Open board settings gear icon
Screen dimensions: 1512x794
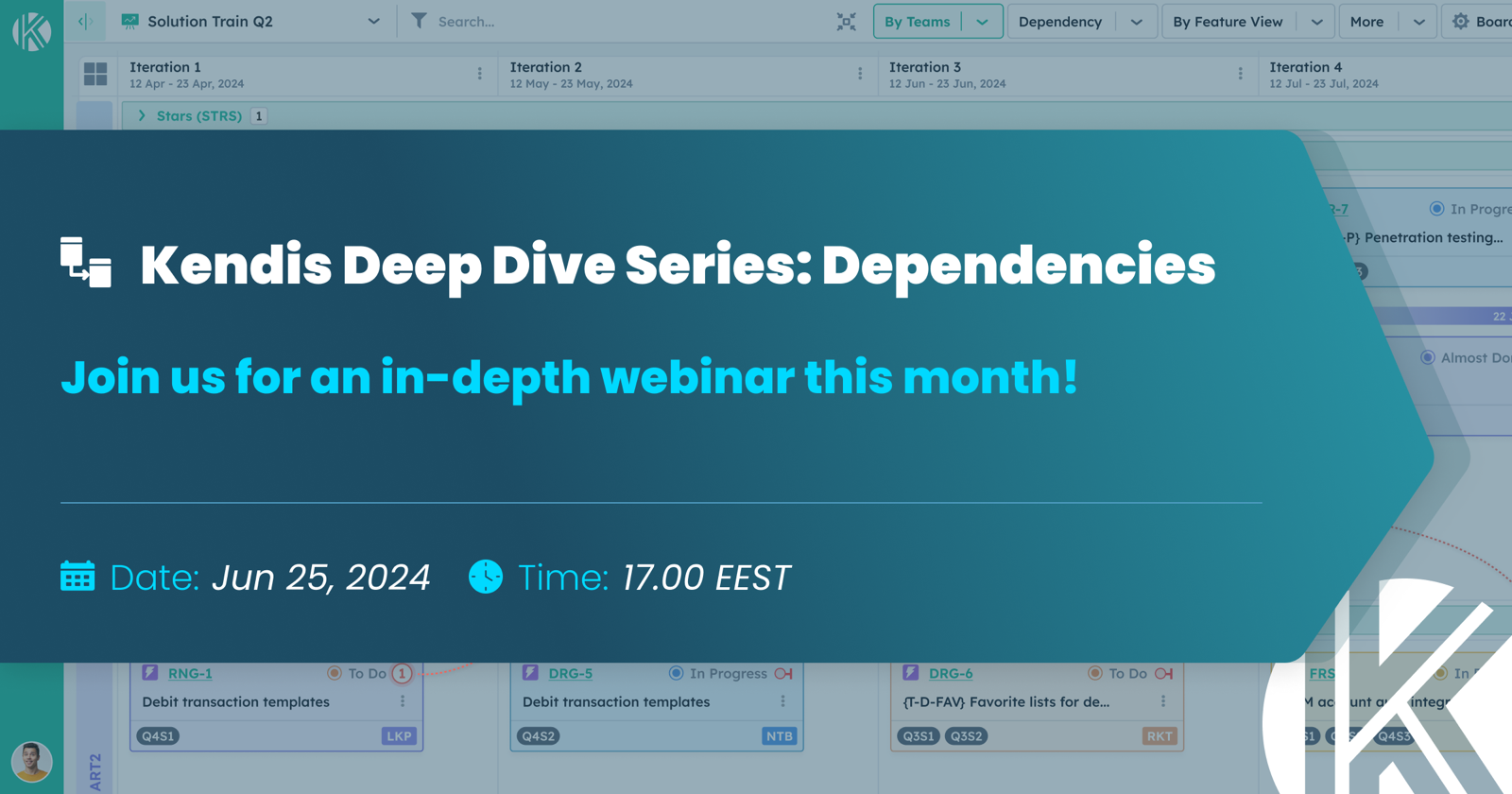click(1461, 22)
